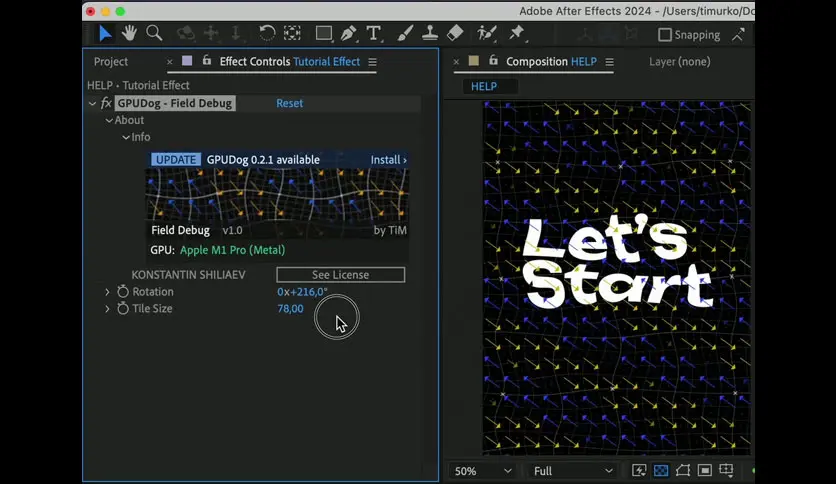The image size is (836, 484).
Task: Click Effect Controls label color square
Action: pos(187,61)
